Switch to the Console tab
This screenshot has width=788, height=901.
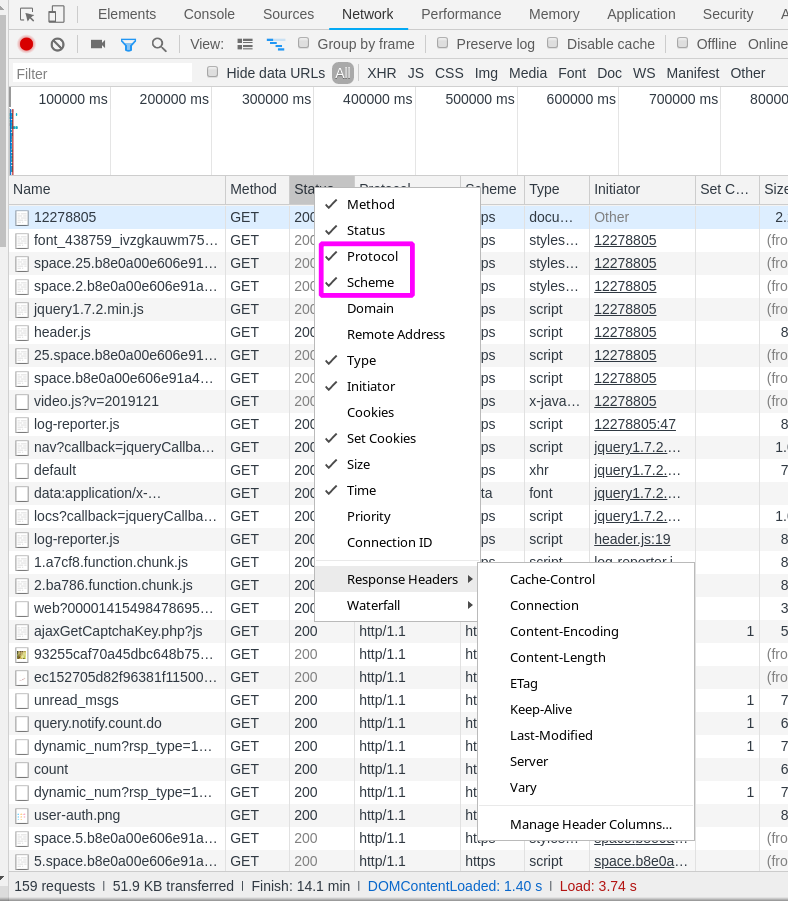coord(209,14)
